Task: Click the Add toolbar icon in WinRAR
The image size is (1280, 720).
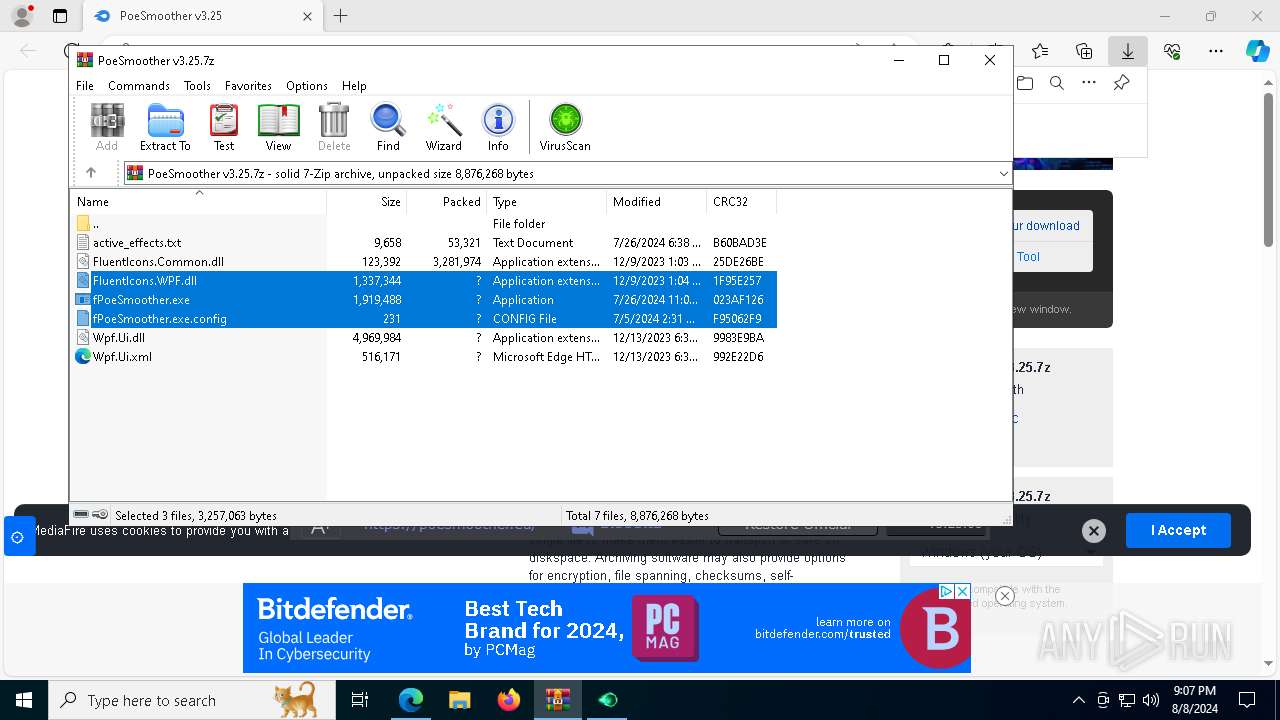Action: tap(107, 127)
